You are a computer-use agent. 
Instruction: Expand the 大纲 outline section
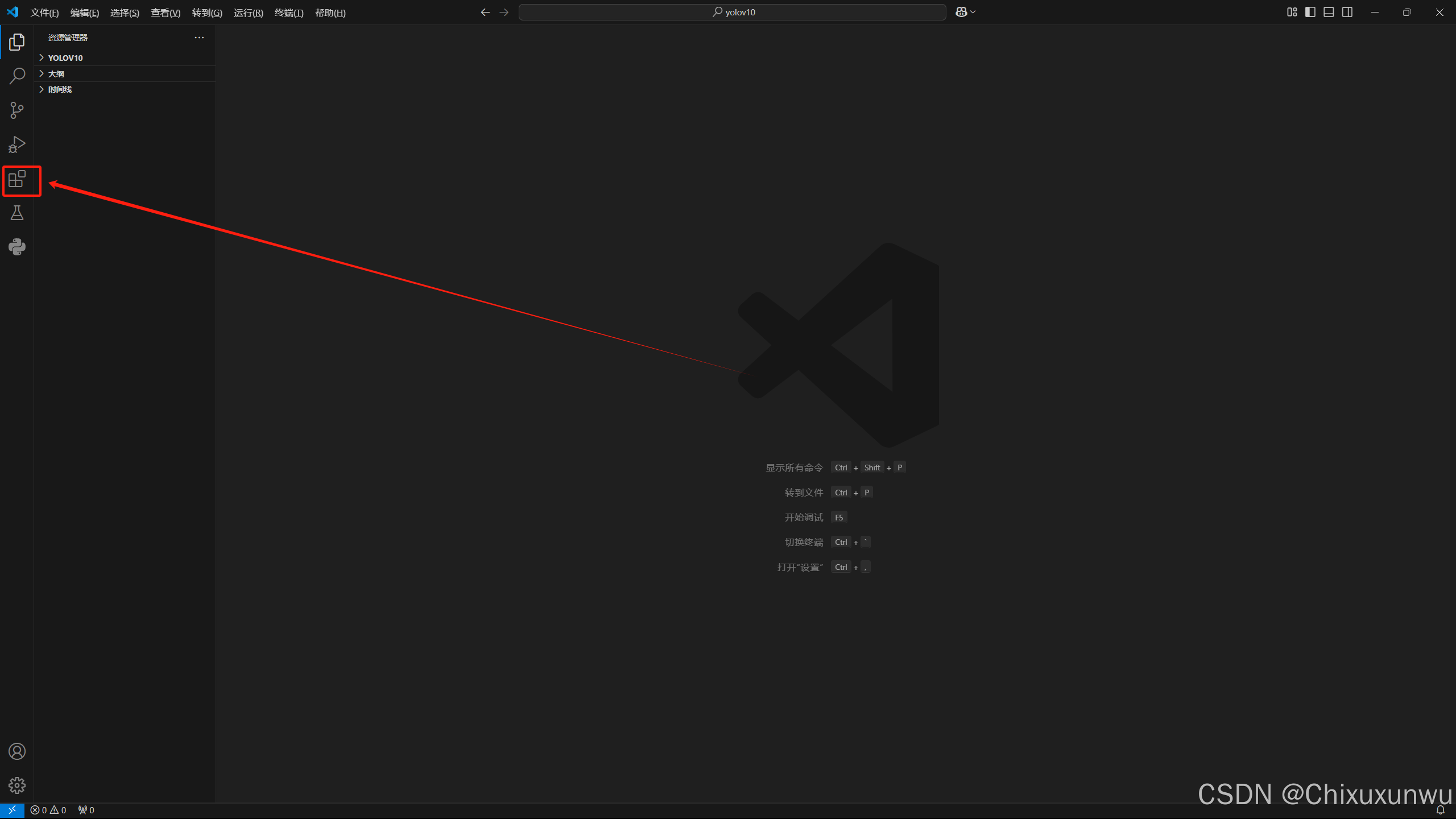56,73
